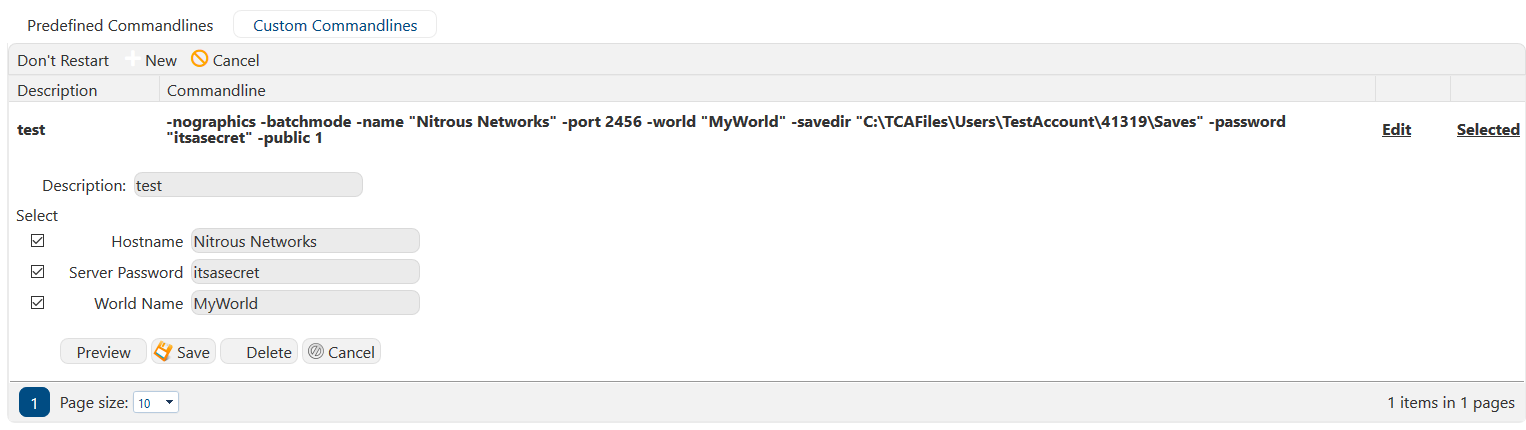Click the Cancel icon beside Delete button
This screenshot has height=430, width=1526.
click(x=316, y=351)
